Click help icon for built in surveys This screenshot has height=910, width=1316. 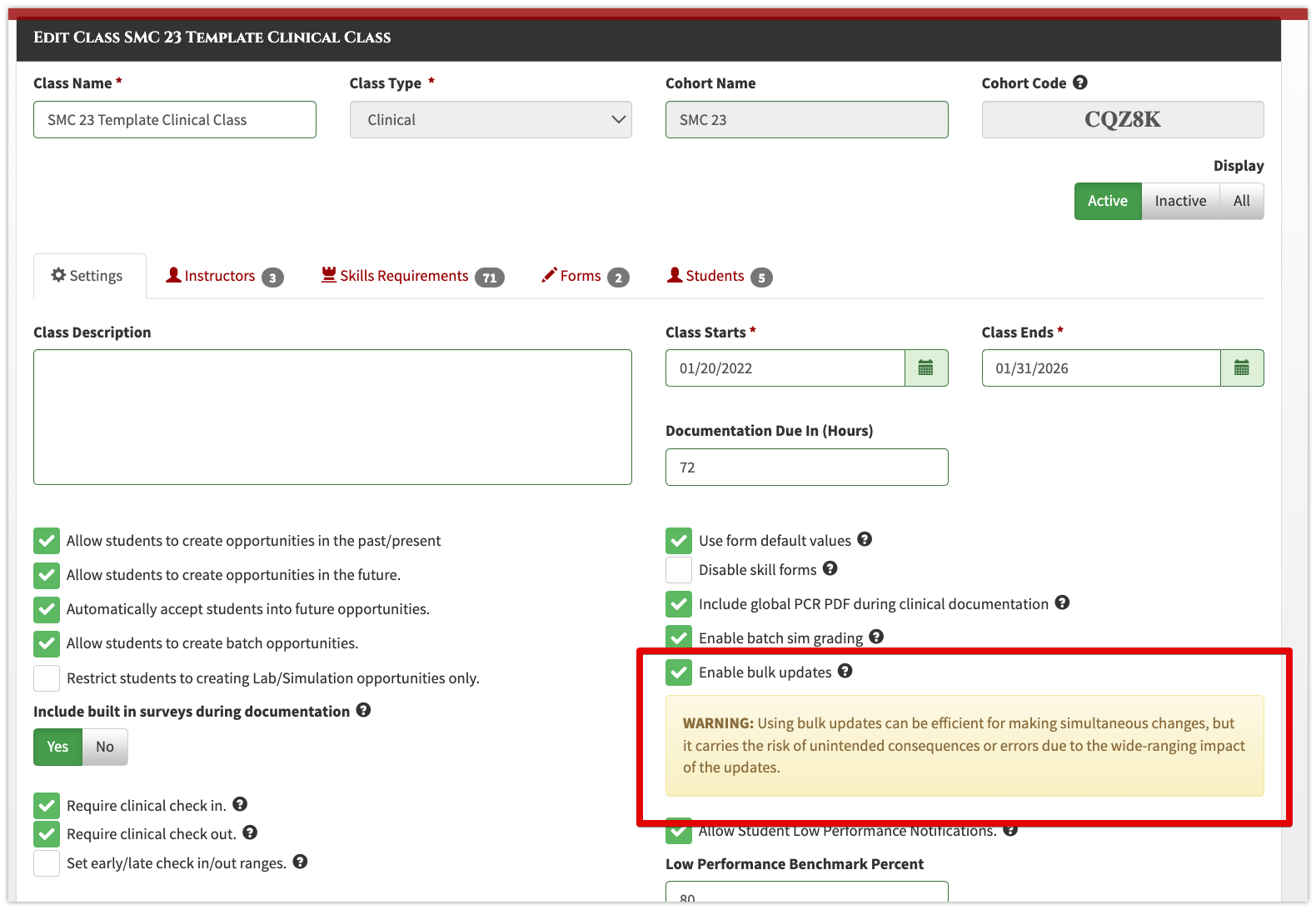[x=363, y=710]
